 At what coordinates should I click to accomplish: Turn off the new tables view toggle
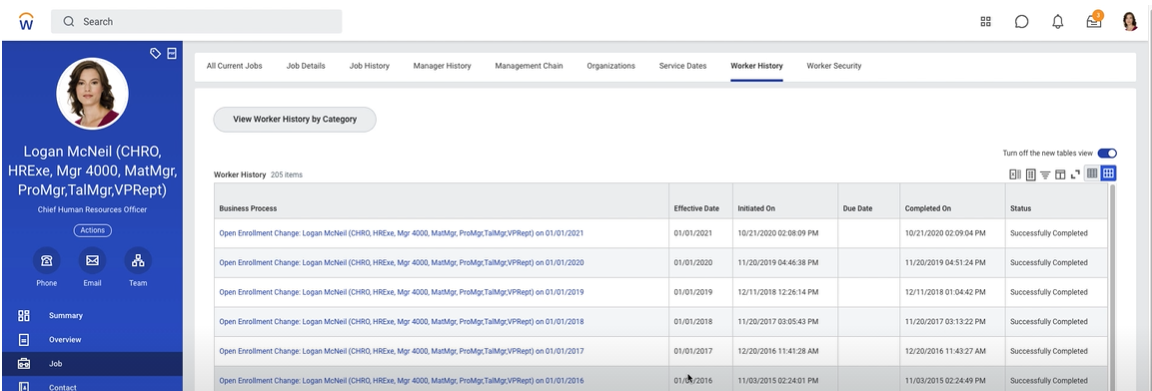click(1107, 153)
